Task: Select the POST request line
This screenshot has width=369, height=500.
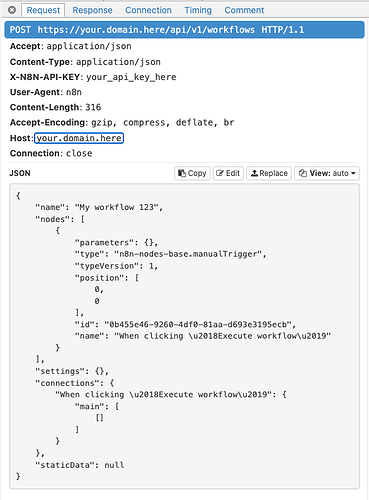Action: coord(184,30)
